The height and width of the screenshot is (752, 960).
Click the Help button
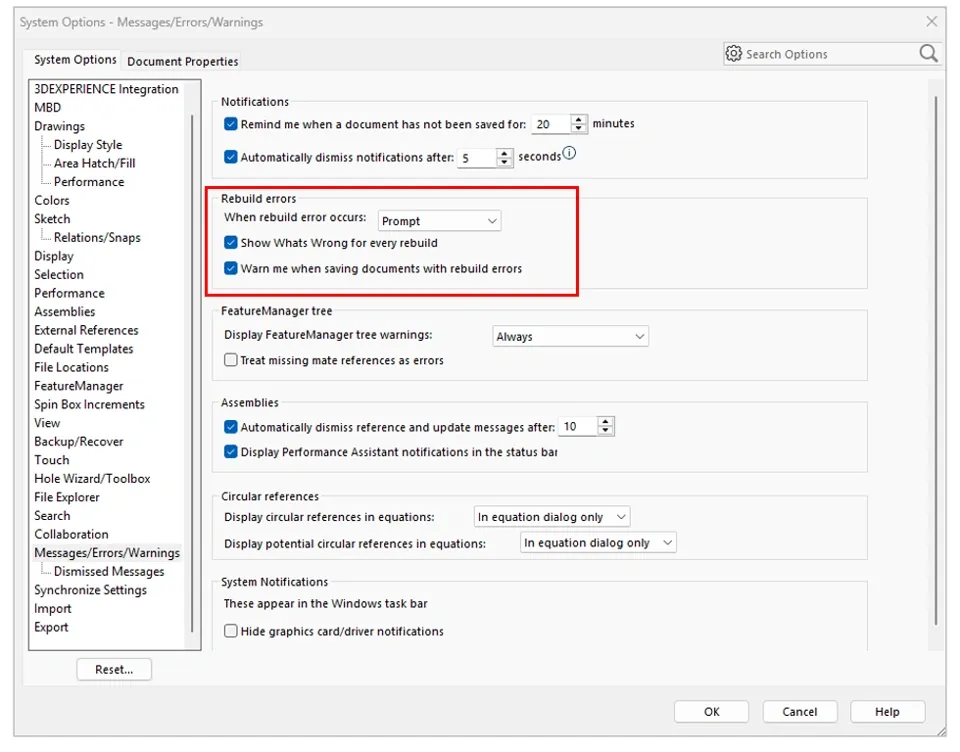click(887, 712)
